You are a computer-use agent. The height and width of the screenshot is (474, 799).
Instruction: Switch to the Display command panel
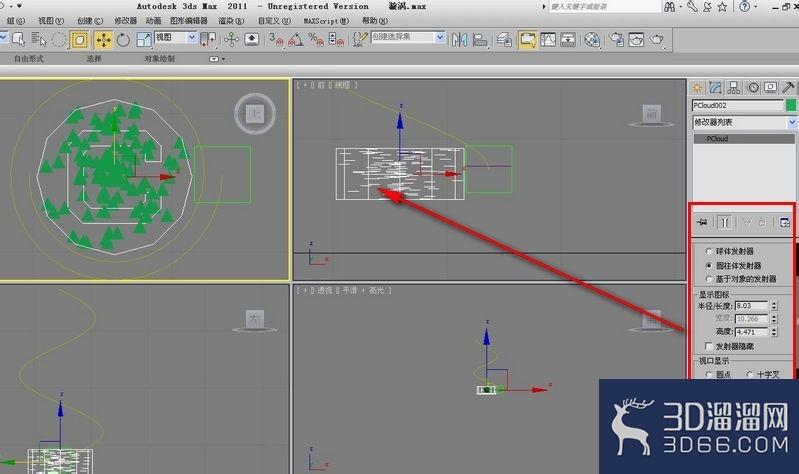(770, 88)
